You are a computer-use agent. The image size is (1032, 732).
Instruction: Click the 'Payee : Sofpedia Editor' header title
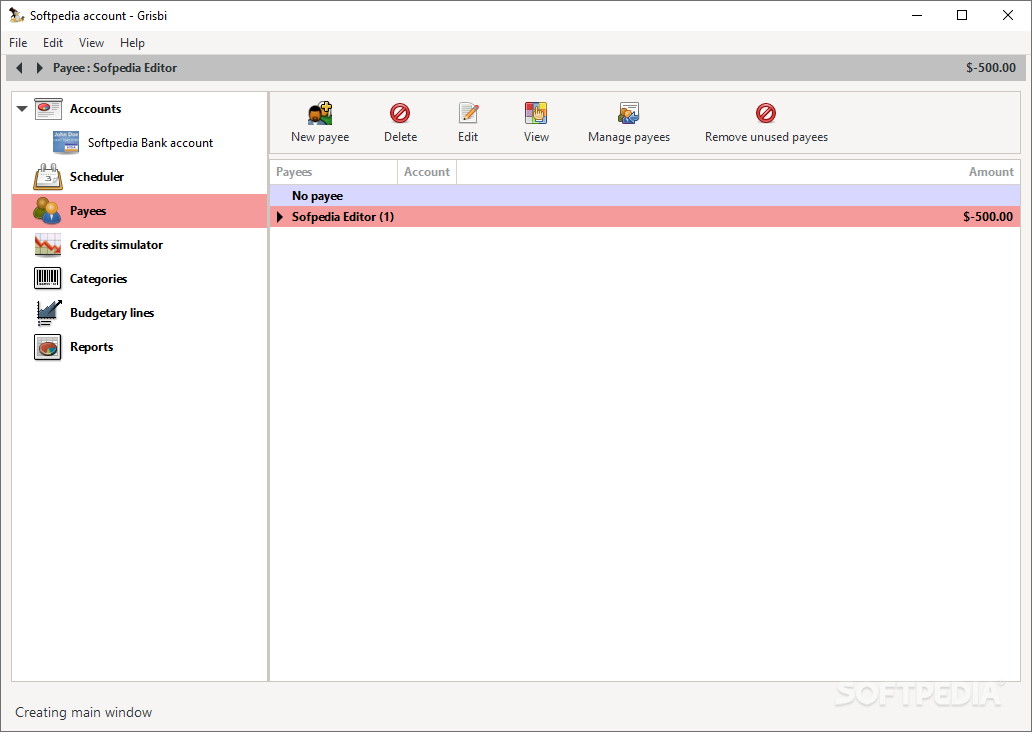click(115, 68)
